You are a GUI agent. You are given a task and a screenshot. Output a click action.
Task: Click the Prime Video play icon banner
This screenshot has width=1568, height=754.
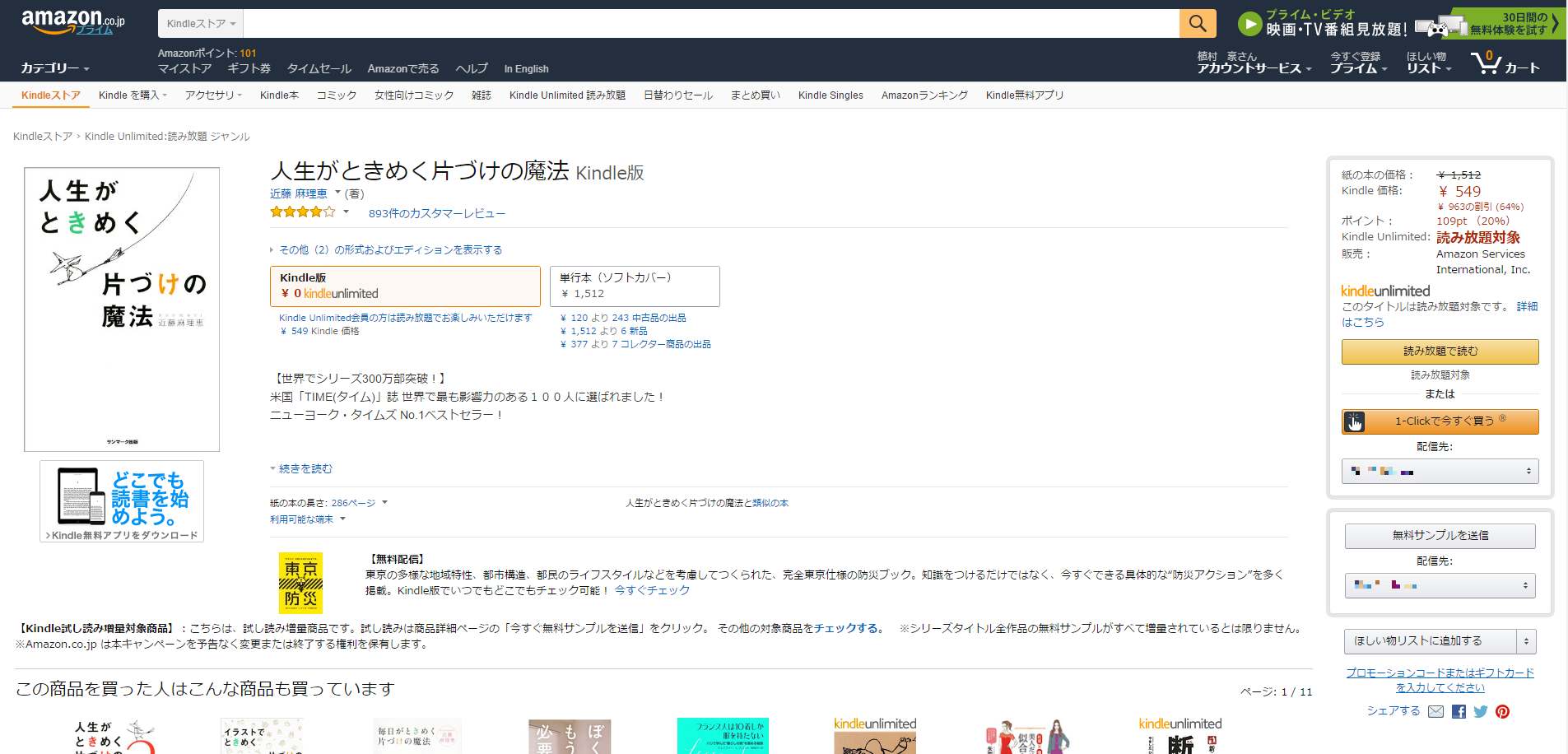click(1249, 24)
